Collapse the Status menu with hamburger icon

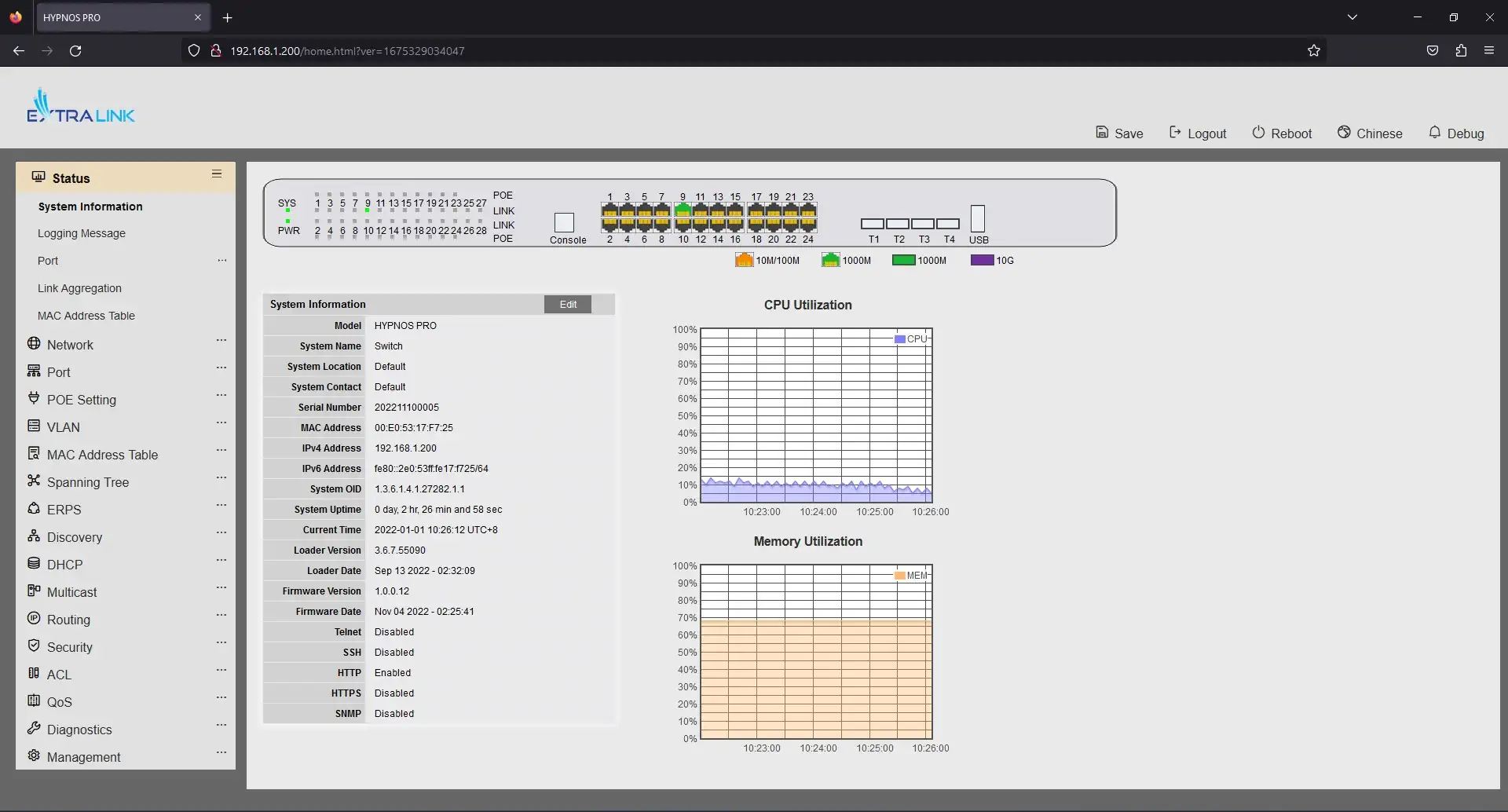coord(217,174)
